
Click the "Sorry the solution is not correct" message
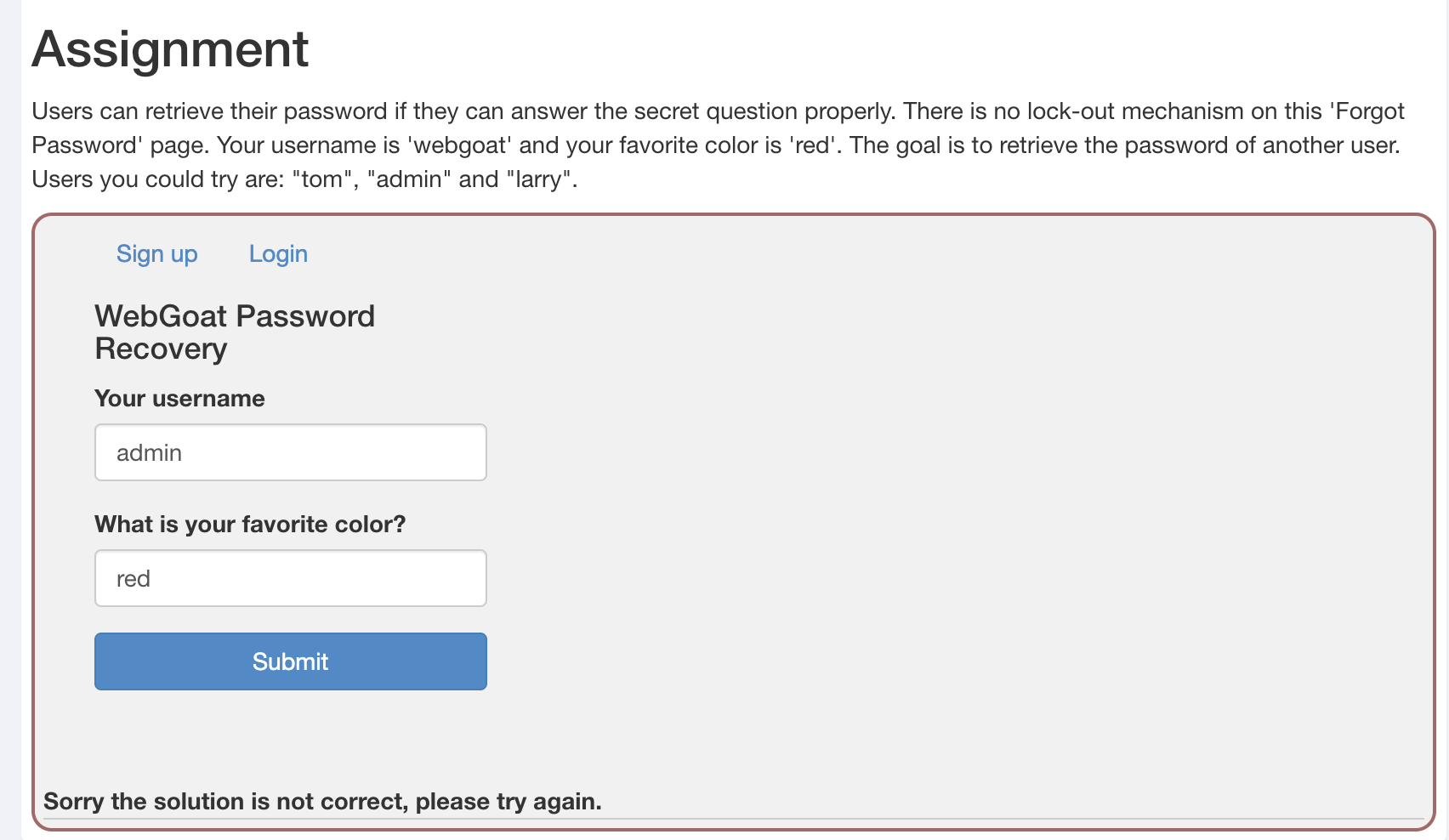(322, 802)
